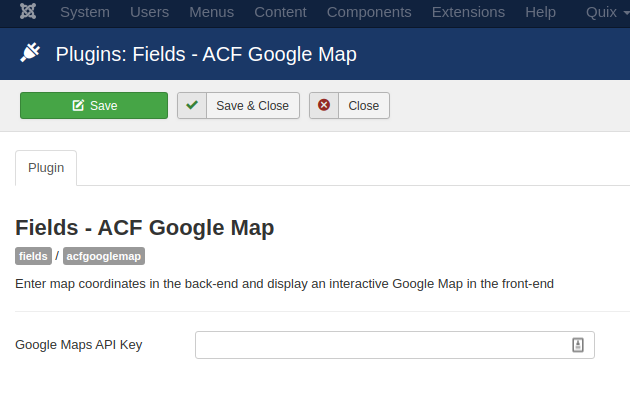Click the edit pencil icon on Save

[x=78, y=105]
